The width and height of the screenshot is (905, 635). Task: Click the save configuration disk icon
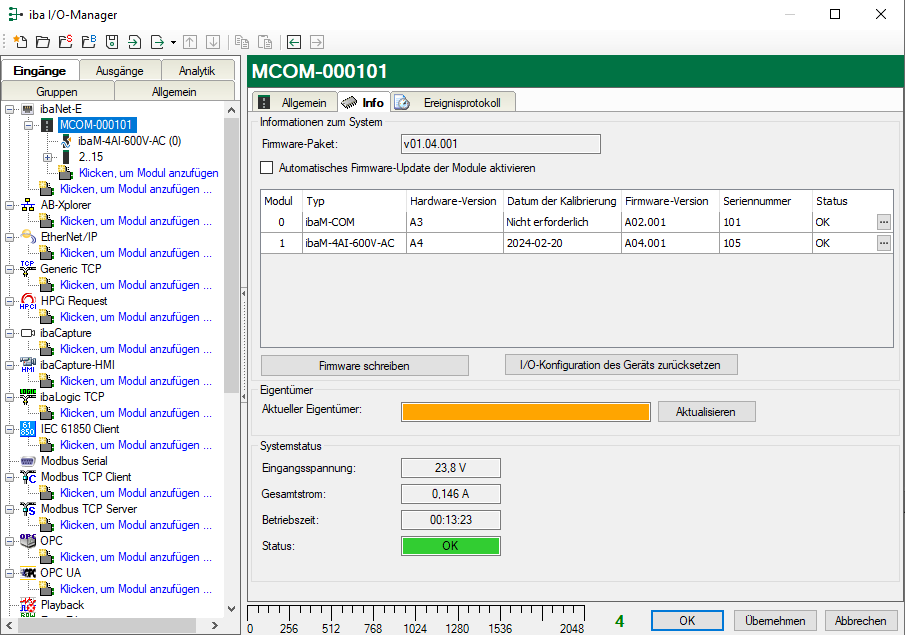(x=111, y=42)
